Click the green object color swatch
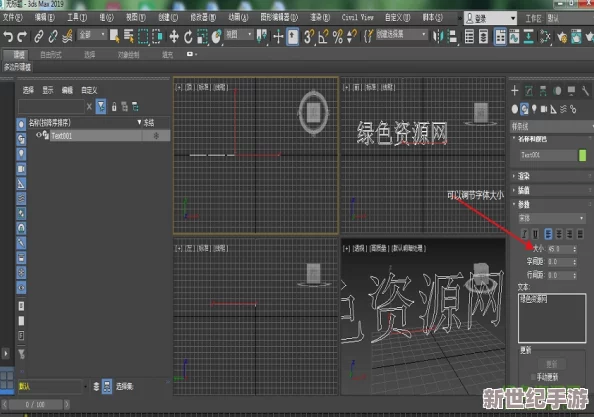The image size is (594, 417). pyautogui.click(x=583, y=155)
